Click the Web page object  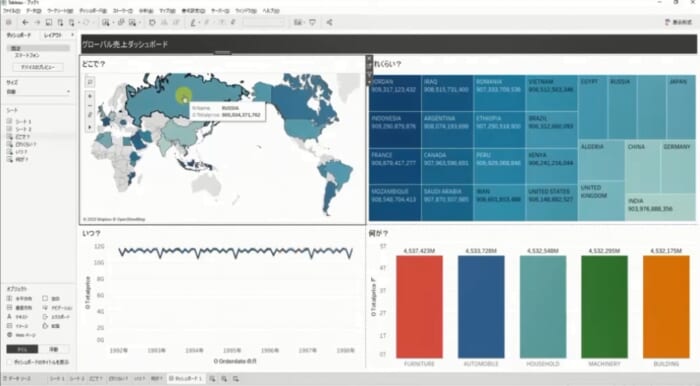coord(20,335)
